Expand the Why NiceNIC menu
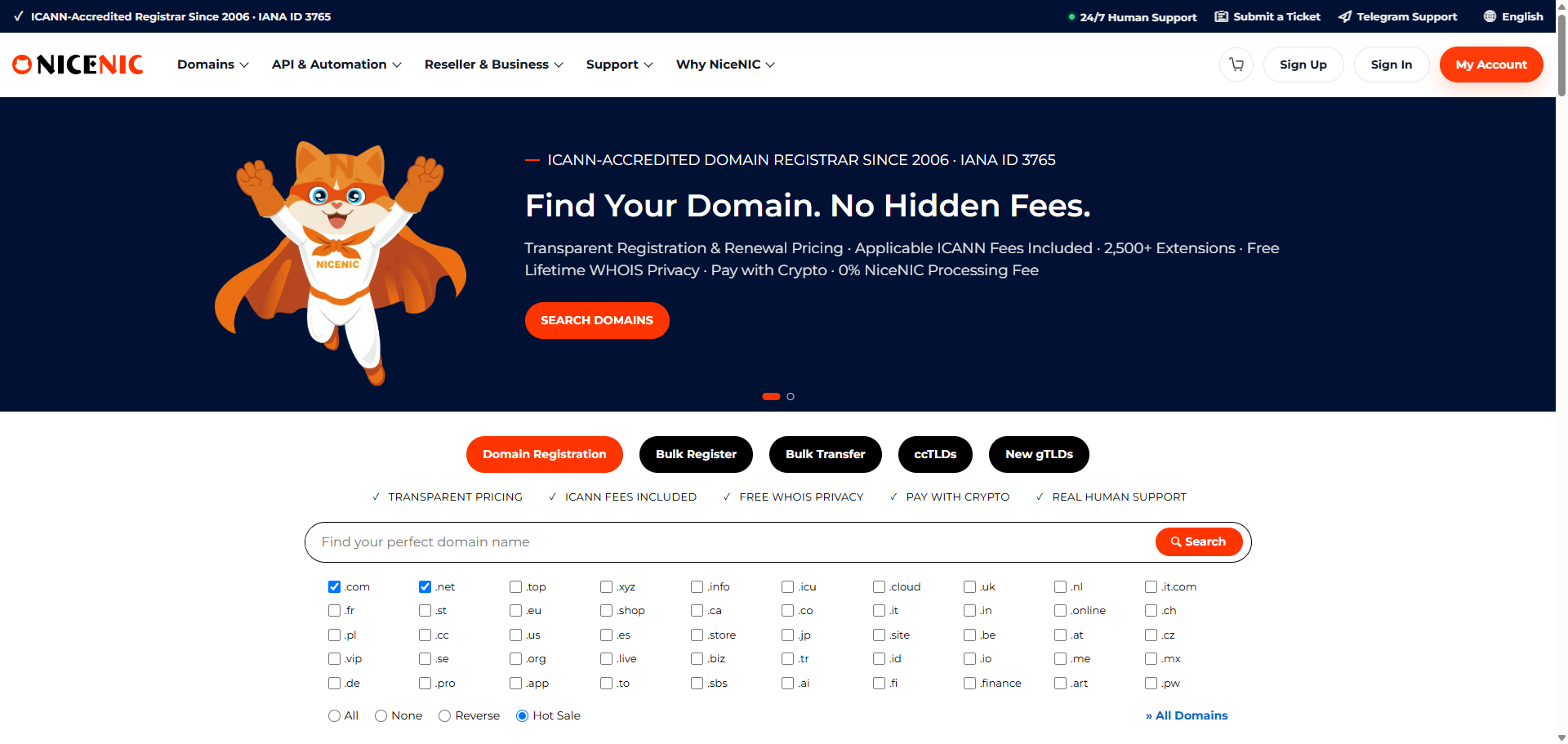 (725, 65)
